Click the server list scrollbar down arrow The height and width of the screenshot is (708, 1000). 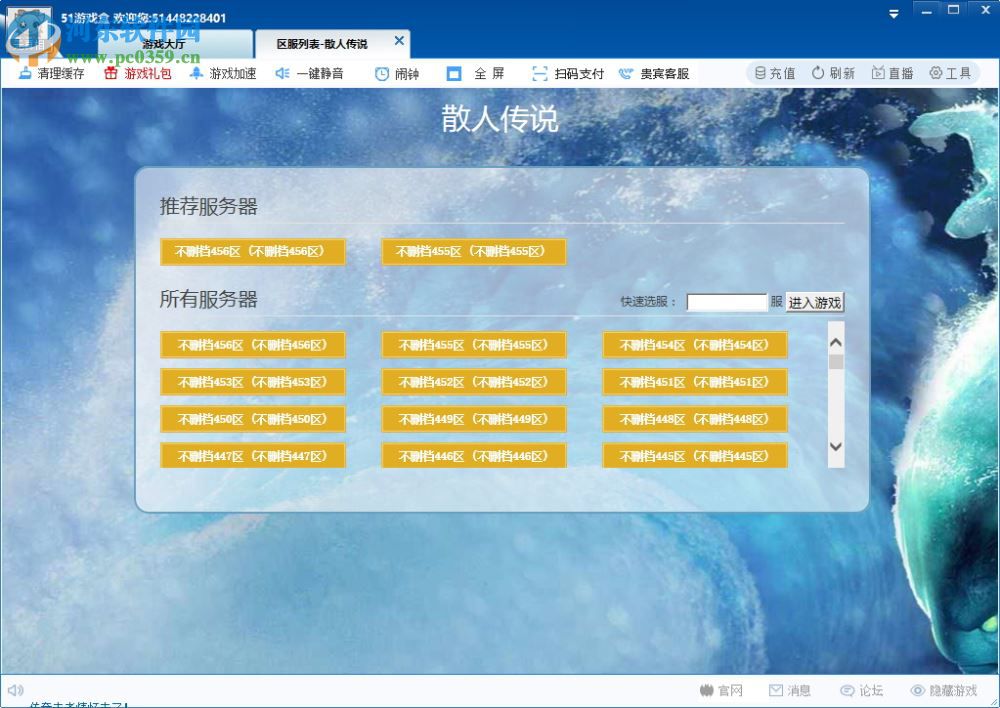coord(835,447)
